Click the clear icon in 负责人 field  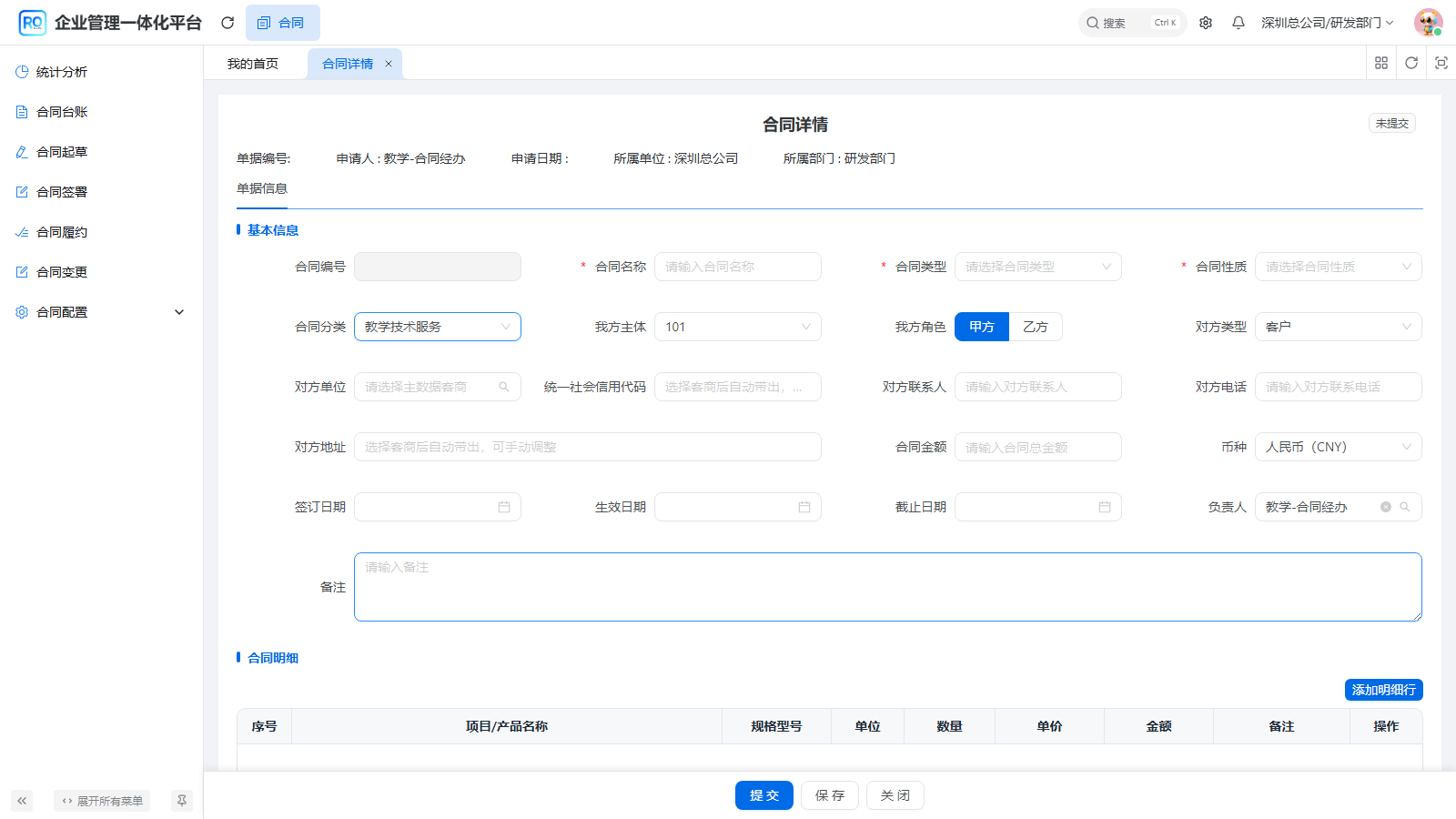(x=1386, y=507)
